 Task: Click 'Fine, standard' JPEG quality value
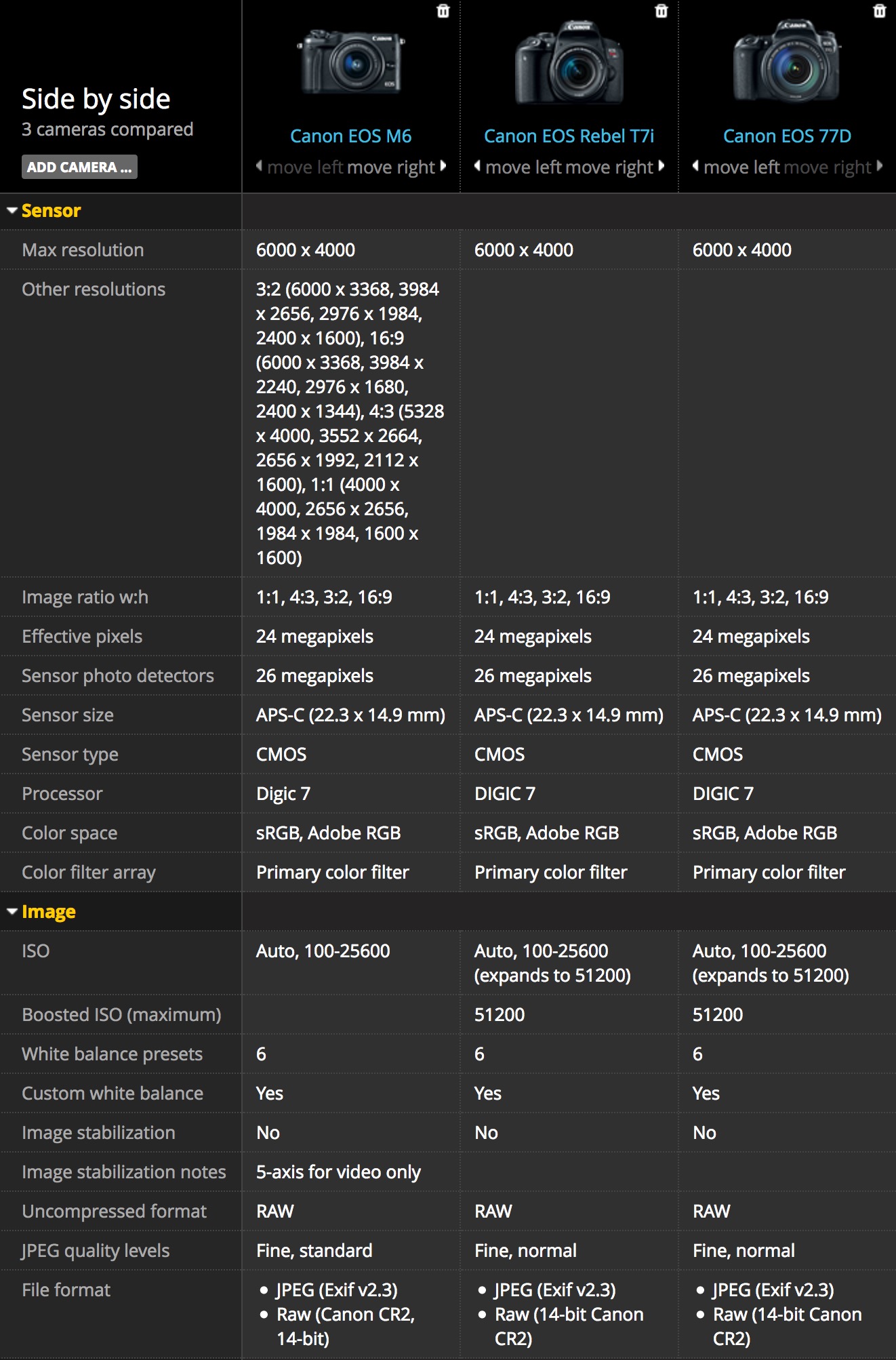tap(314, 1251)
